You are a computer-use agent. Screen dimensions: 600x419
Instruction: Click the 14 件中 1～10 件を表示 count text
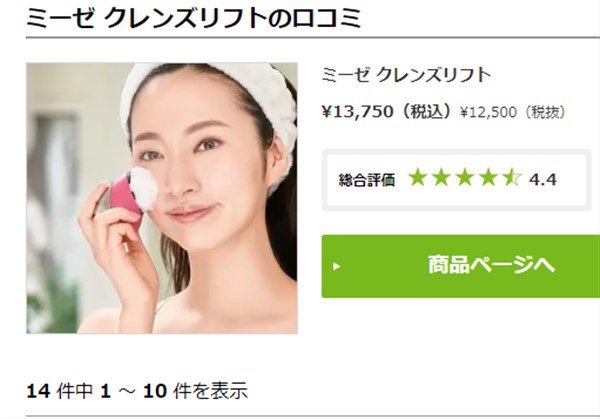[x=137, y=391]
